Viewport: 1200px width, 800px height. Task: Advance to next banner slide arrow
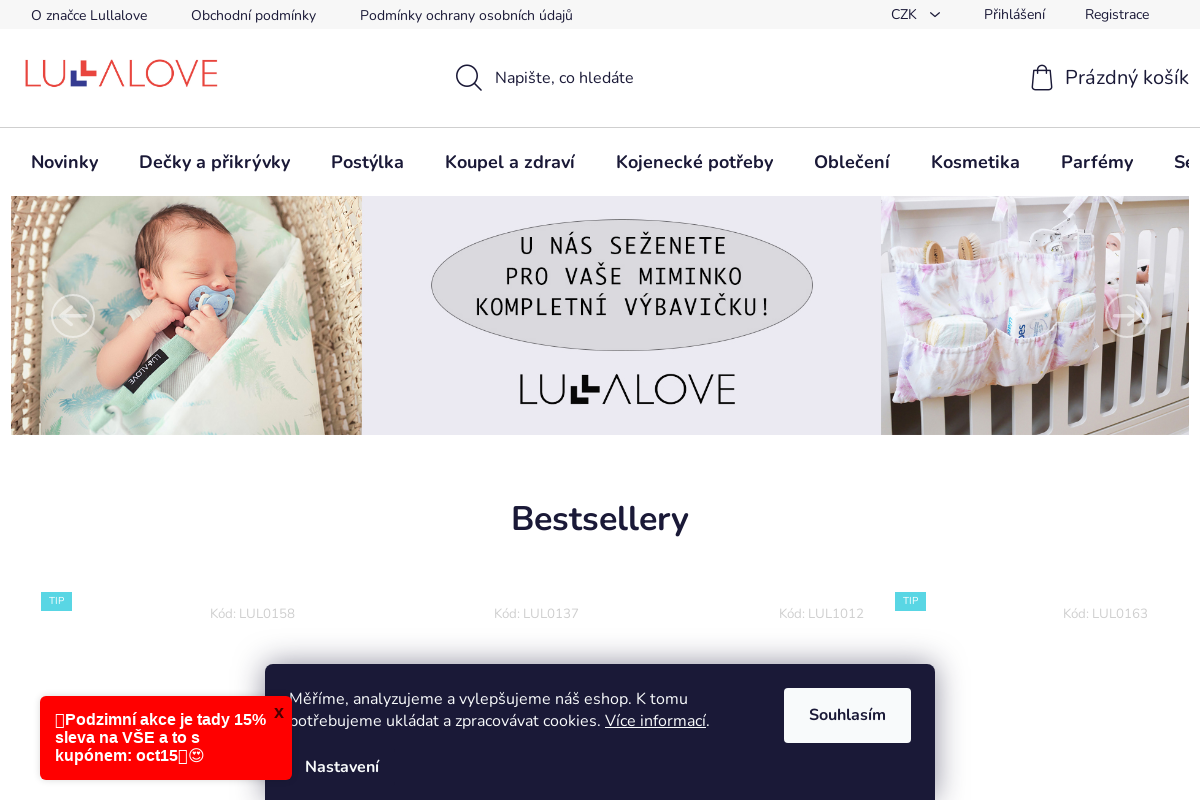[x=1127, y=316]
